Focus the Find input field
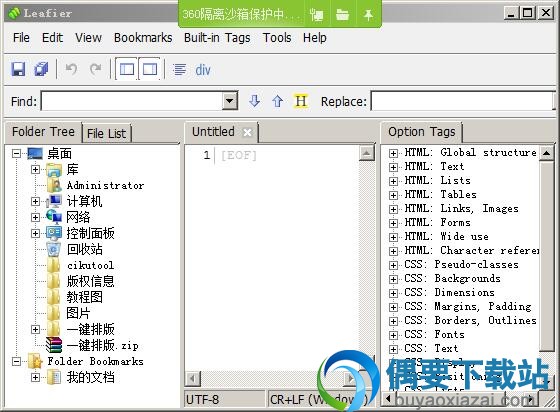560x412 pixels. (132, 101)
